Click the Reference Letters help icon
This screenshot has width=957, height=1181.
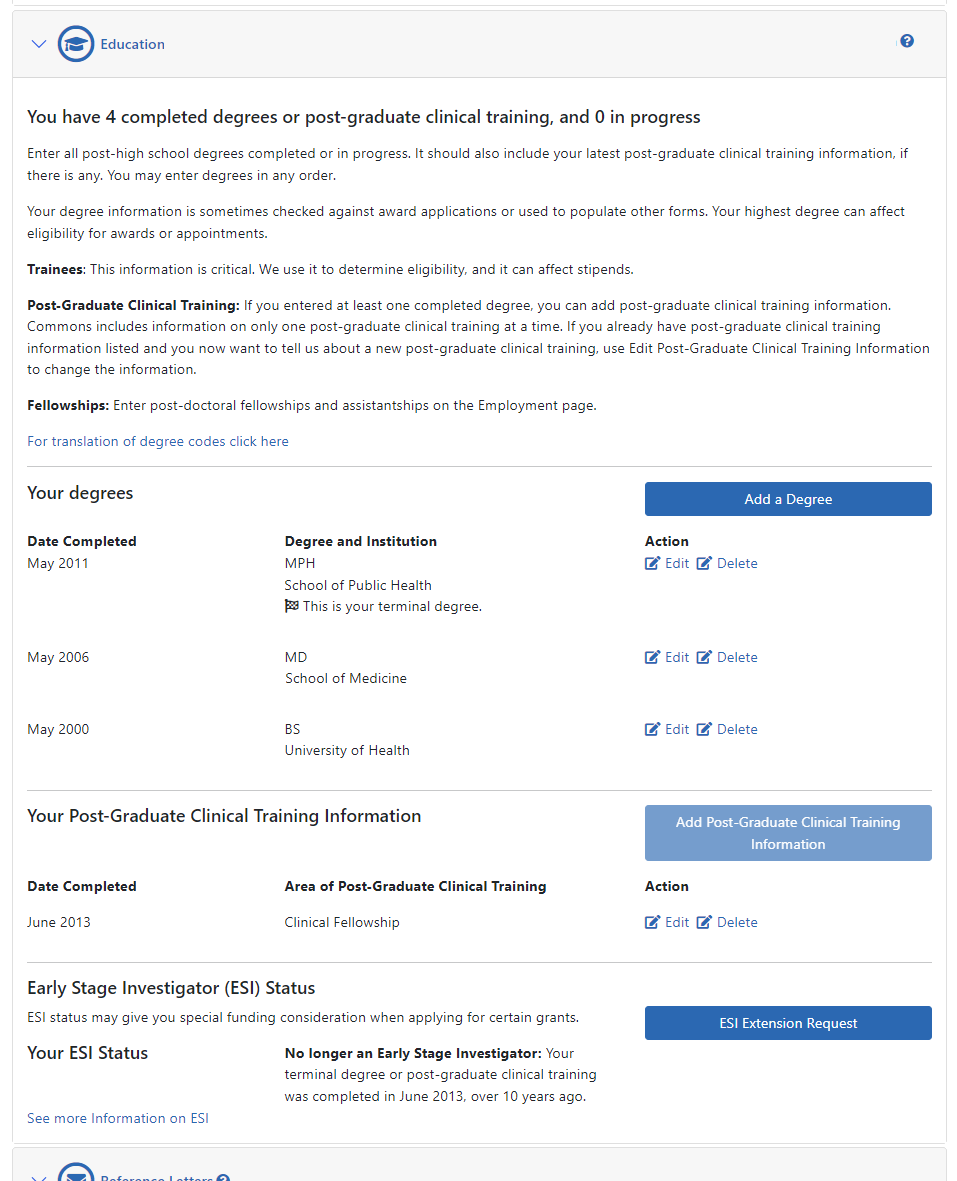(223, 1177)
